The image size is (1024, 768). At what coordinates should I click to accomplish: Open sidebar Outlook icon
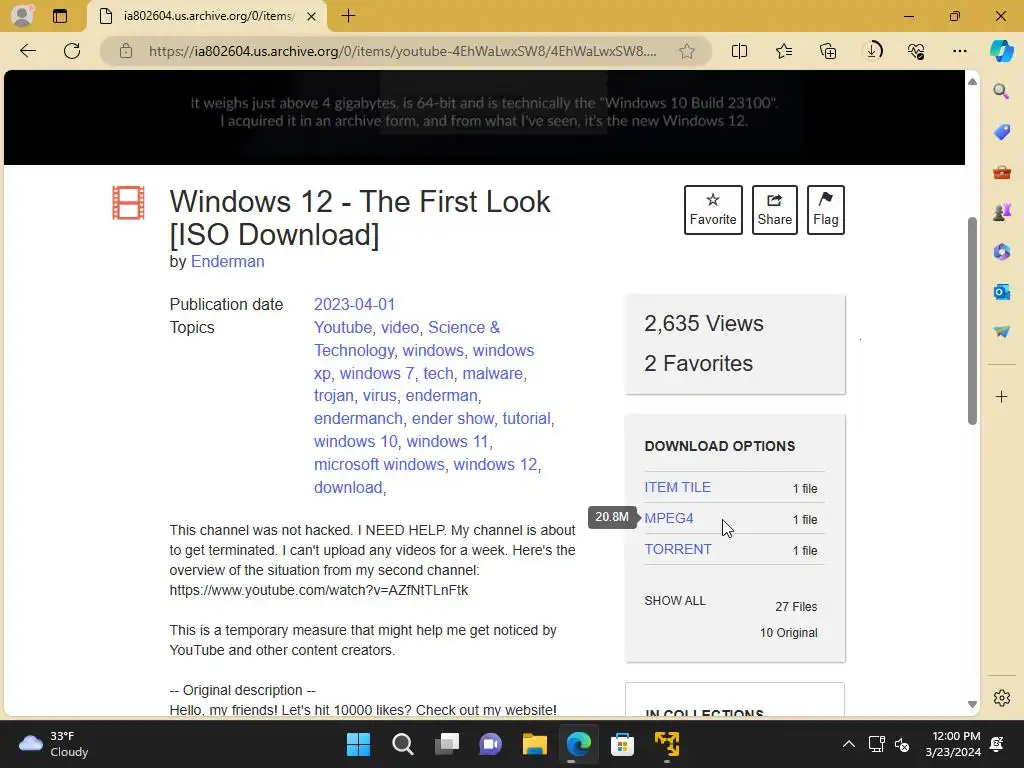[x=1001, y=291]
